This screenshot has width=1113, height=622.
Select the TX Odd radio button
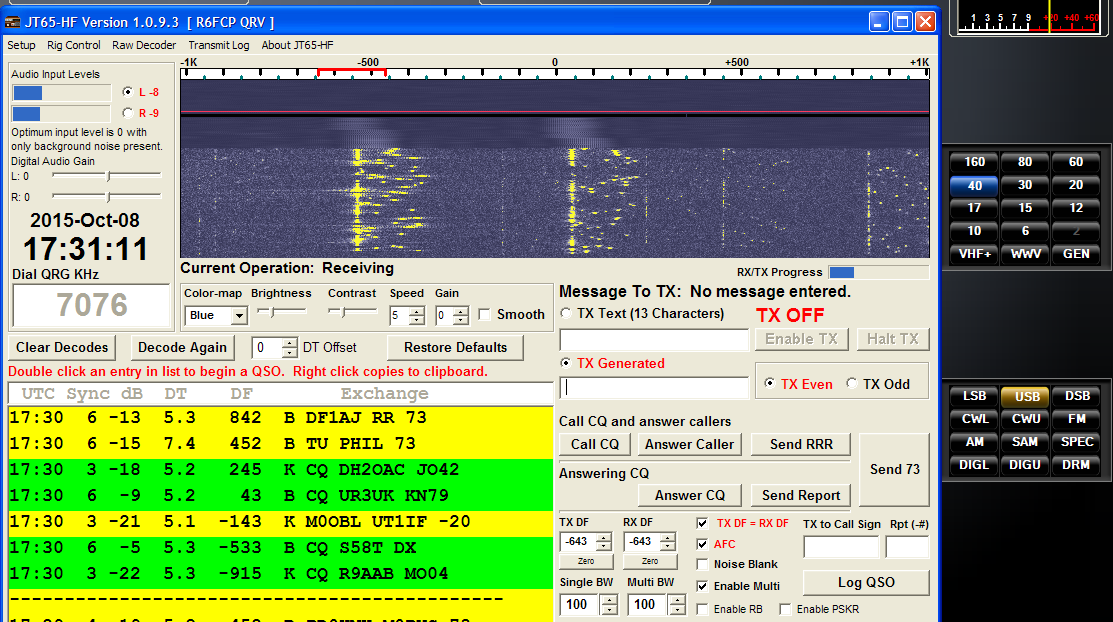click(x=852, y=384)
